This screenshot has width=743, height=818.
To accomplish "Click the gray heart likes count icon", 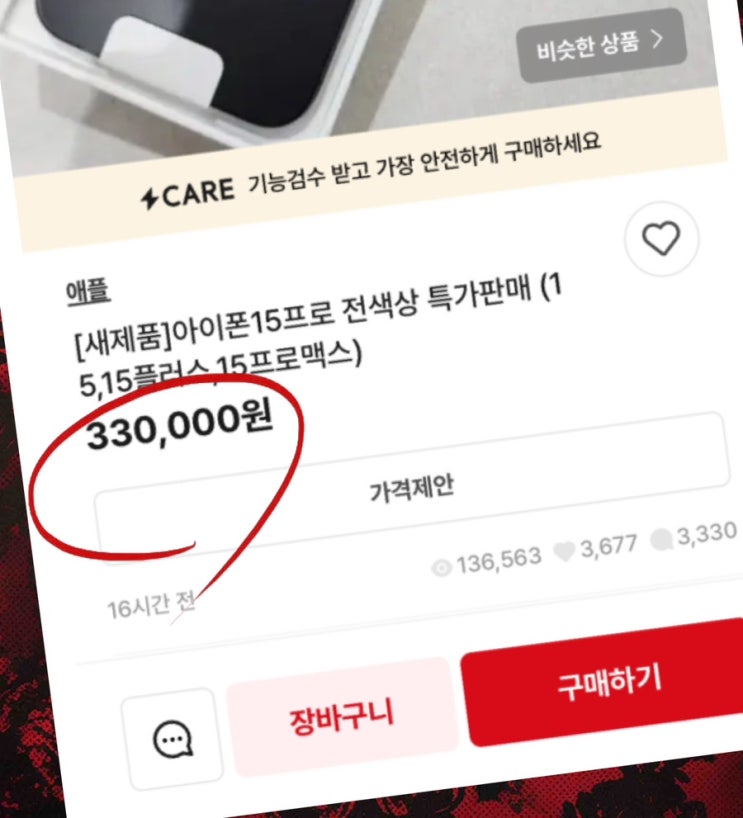I will 564,551.
